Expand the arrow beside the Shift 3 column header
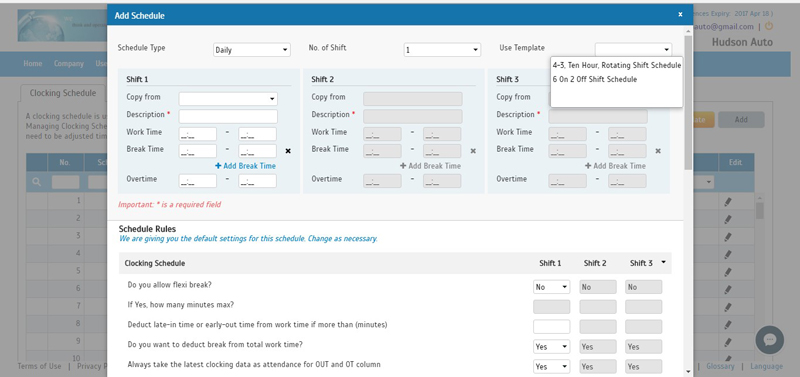The image size is (800, 377). 664,263
